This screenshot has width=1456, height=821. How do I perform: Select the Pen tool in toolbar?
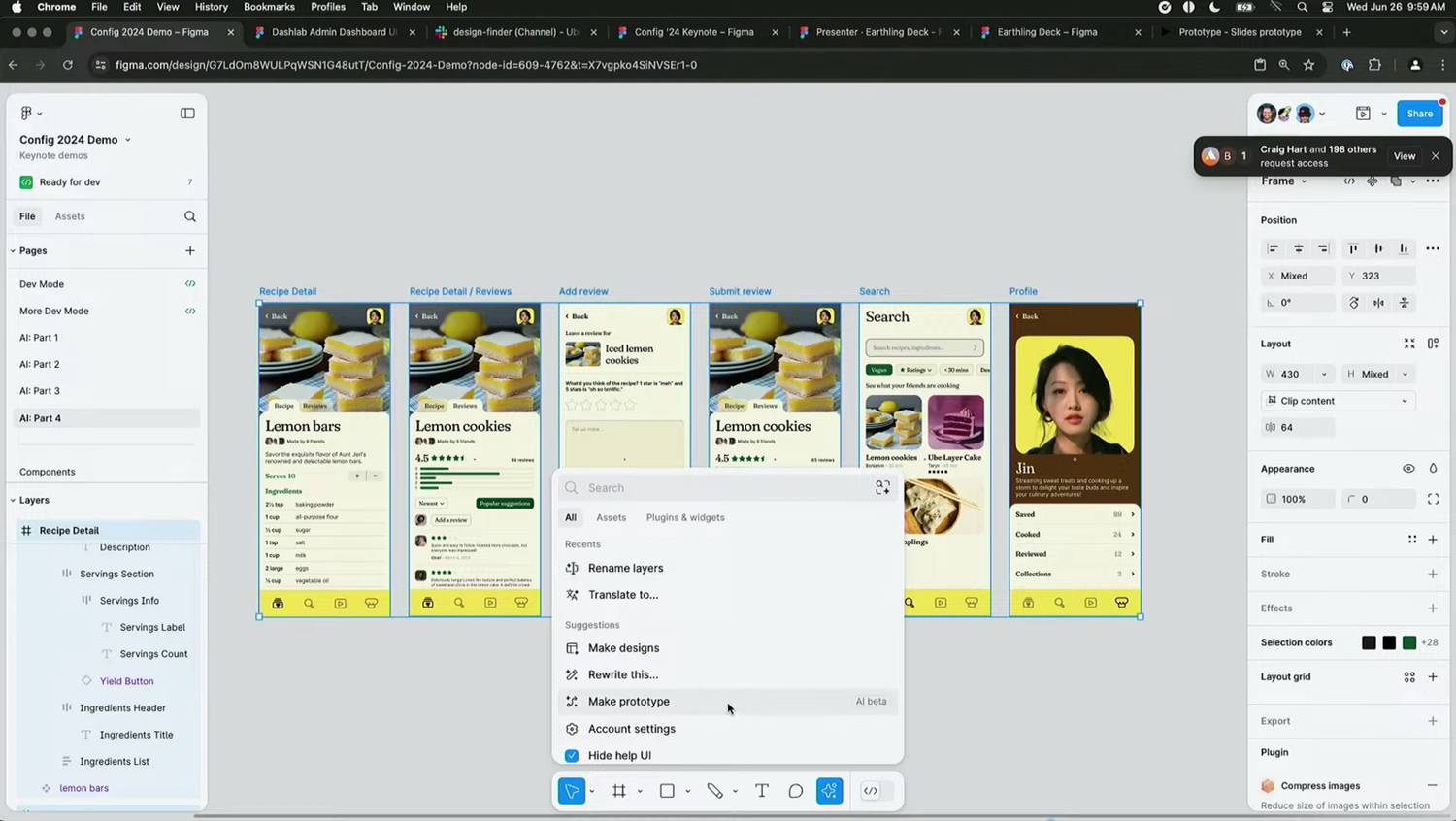[x=714, y=791]
